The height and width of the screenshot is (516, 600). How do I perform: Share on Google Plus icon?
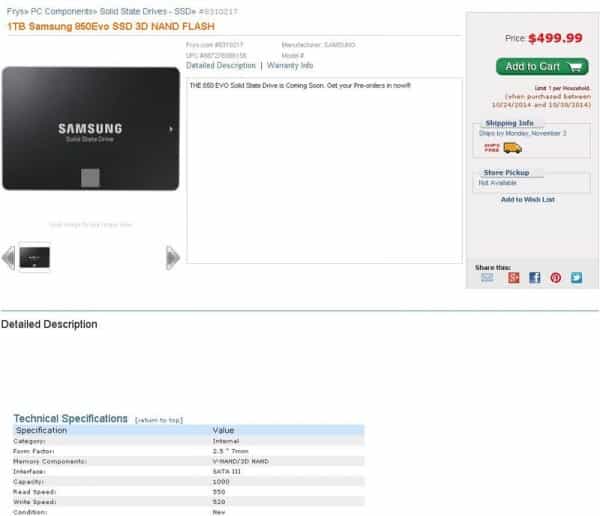point(514,278)
